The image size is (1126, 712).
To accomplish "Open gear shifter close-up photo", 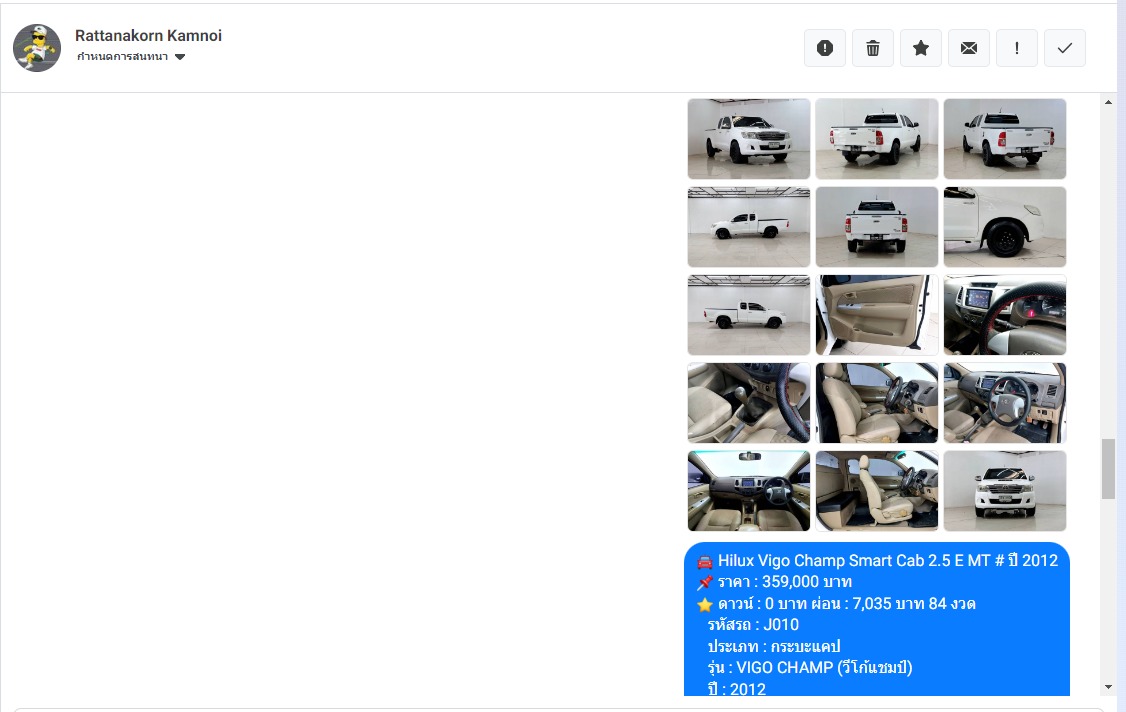I will pyautogui.click(x=749, y=403).
